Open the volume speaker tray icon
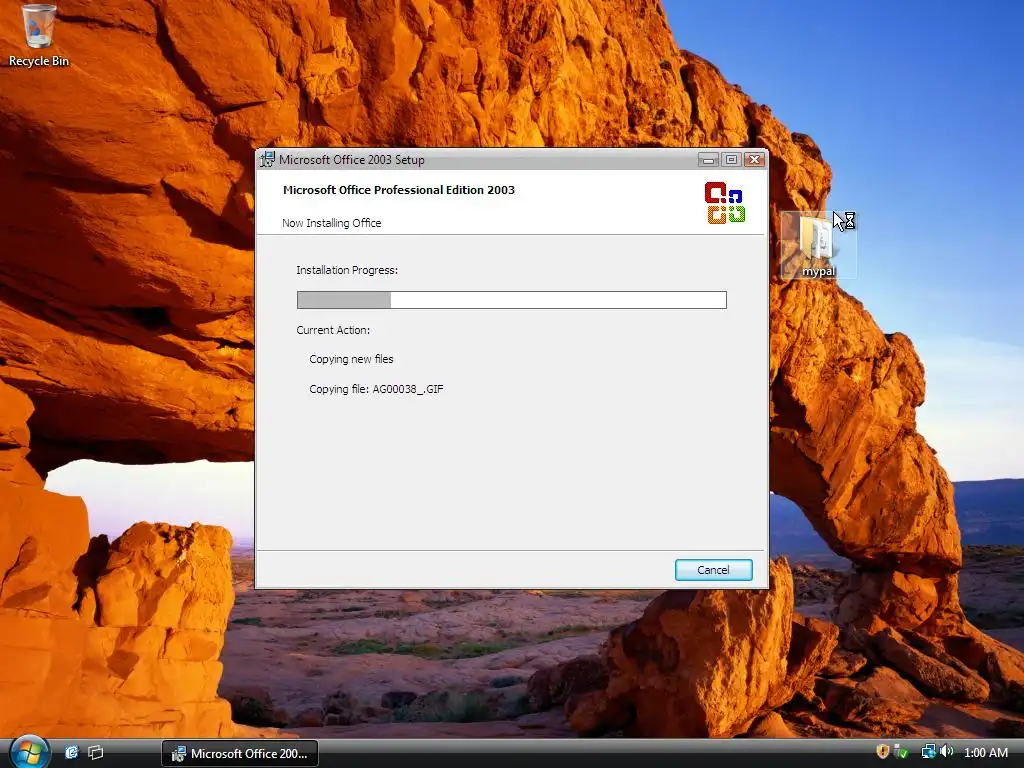Image resolution: width=1024 pixels, height=768 pixels. 947,752
